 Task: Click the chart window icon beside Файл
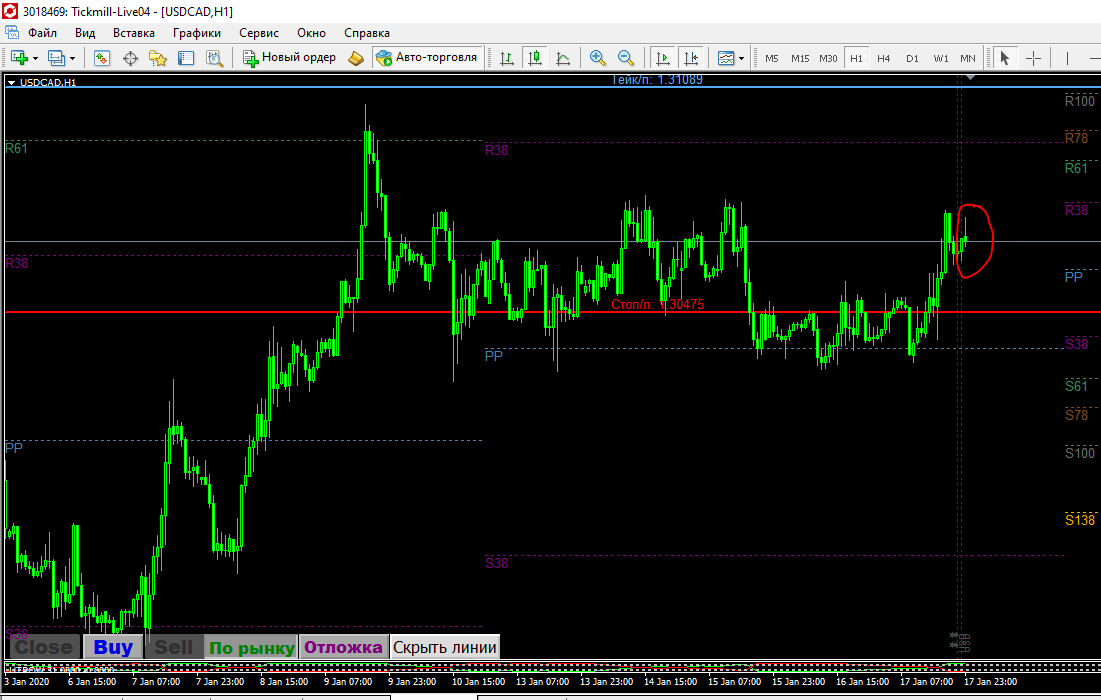point(12,32)
